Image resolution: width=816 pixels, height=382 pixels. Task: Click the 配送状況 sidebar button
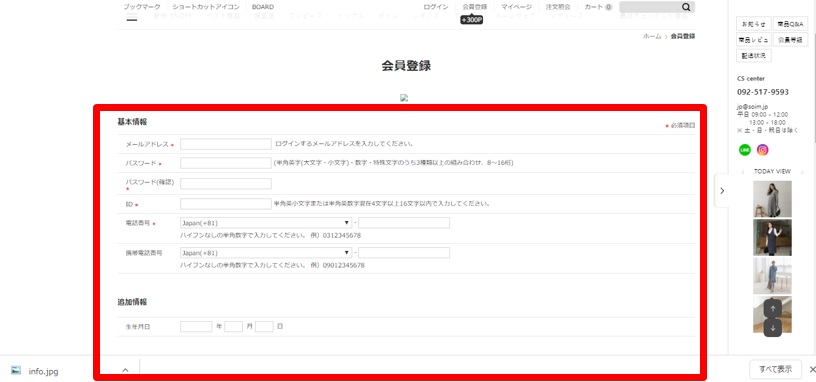pos(754,55)
